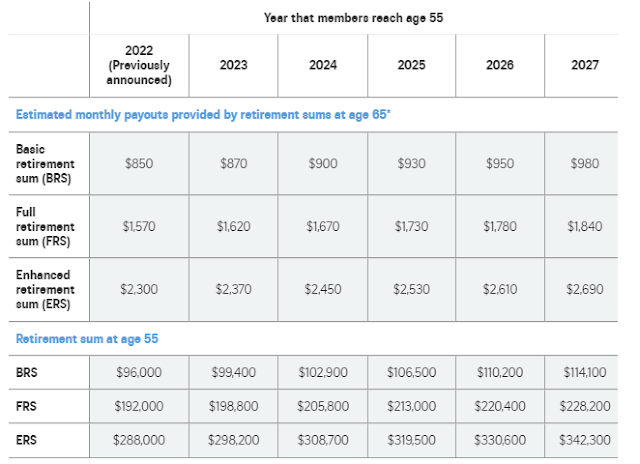Screen dimensions: 640x464
Task: Click the Year that members reach age 55 title
Action: [x=353, y=18]
